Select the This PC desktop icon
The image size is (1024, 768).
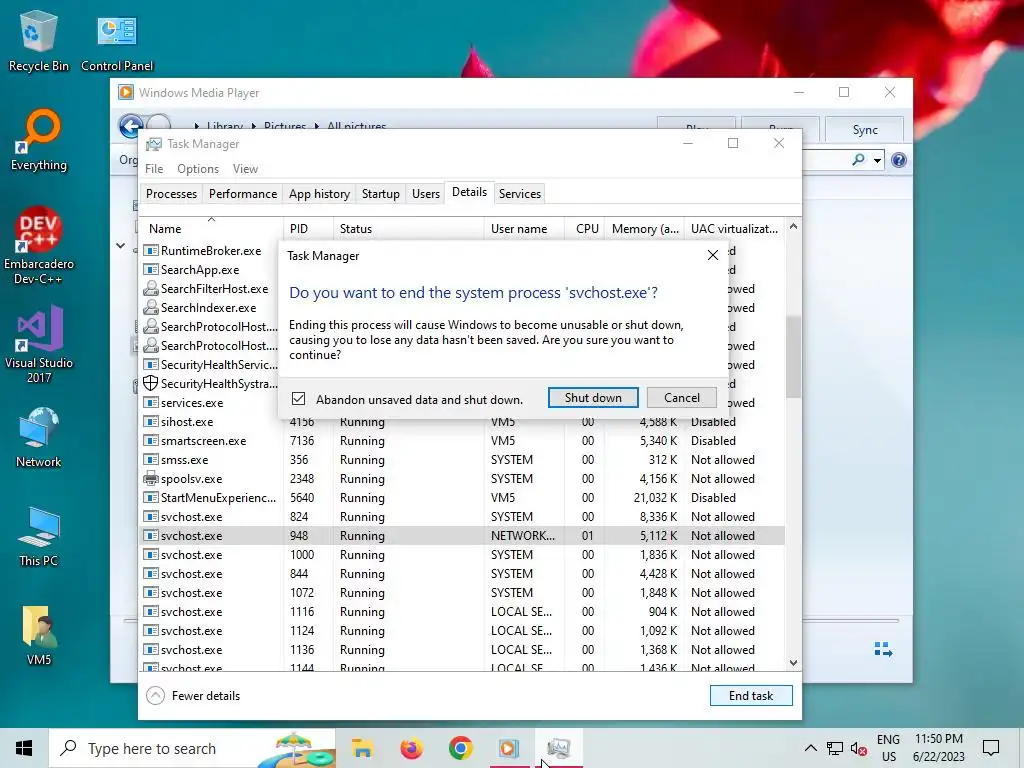39,536
